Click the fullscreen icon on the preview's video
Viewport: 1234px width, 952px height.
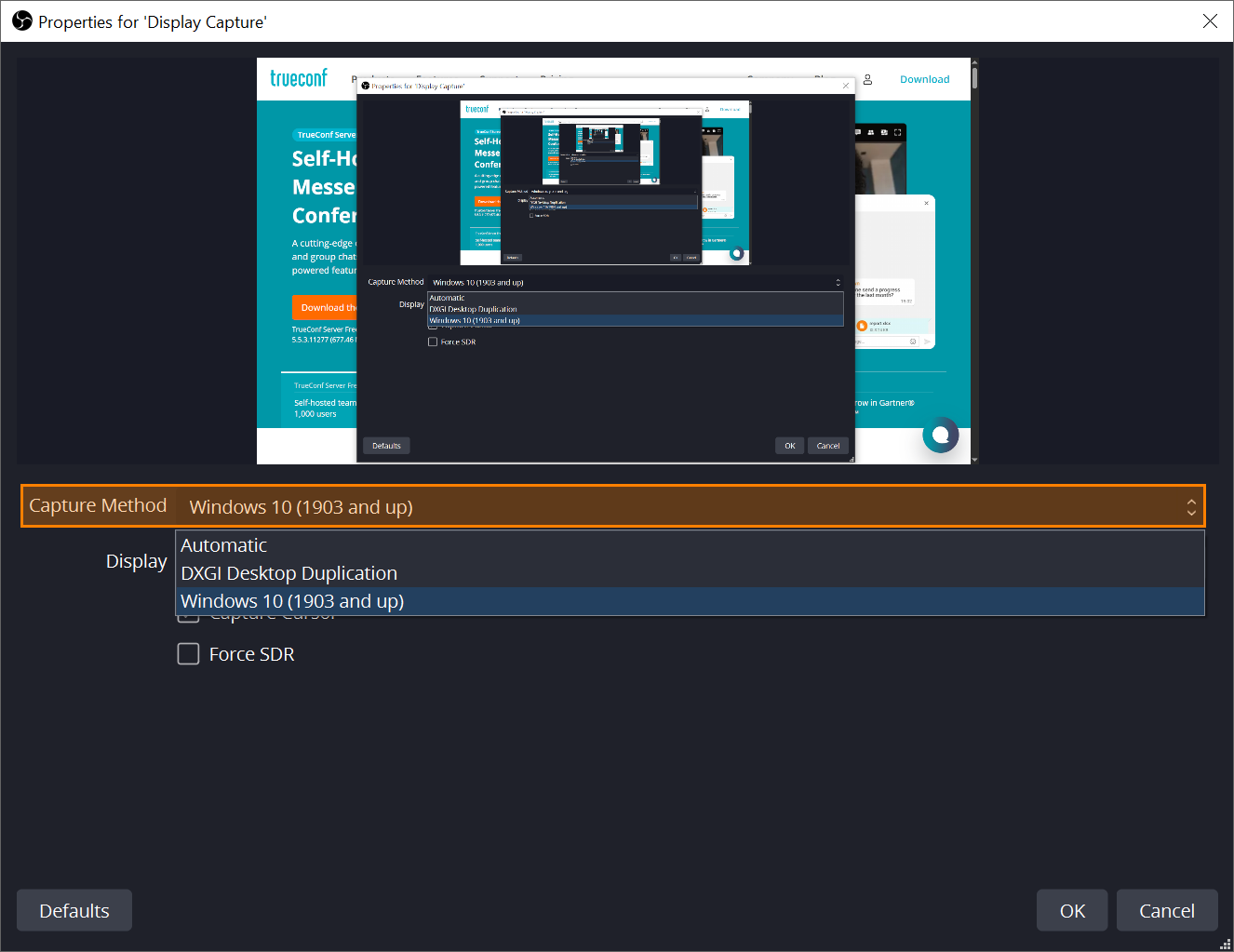coord(897,133)
